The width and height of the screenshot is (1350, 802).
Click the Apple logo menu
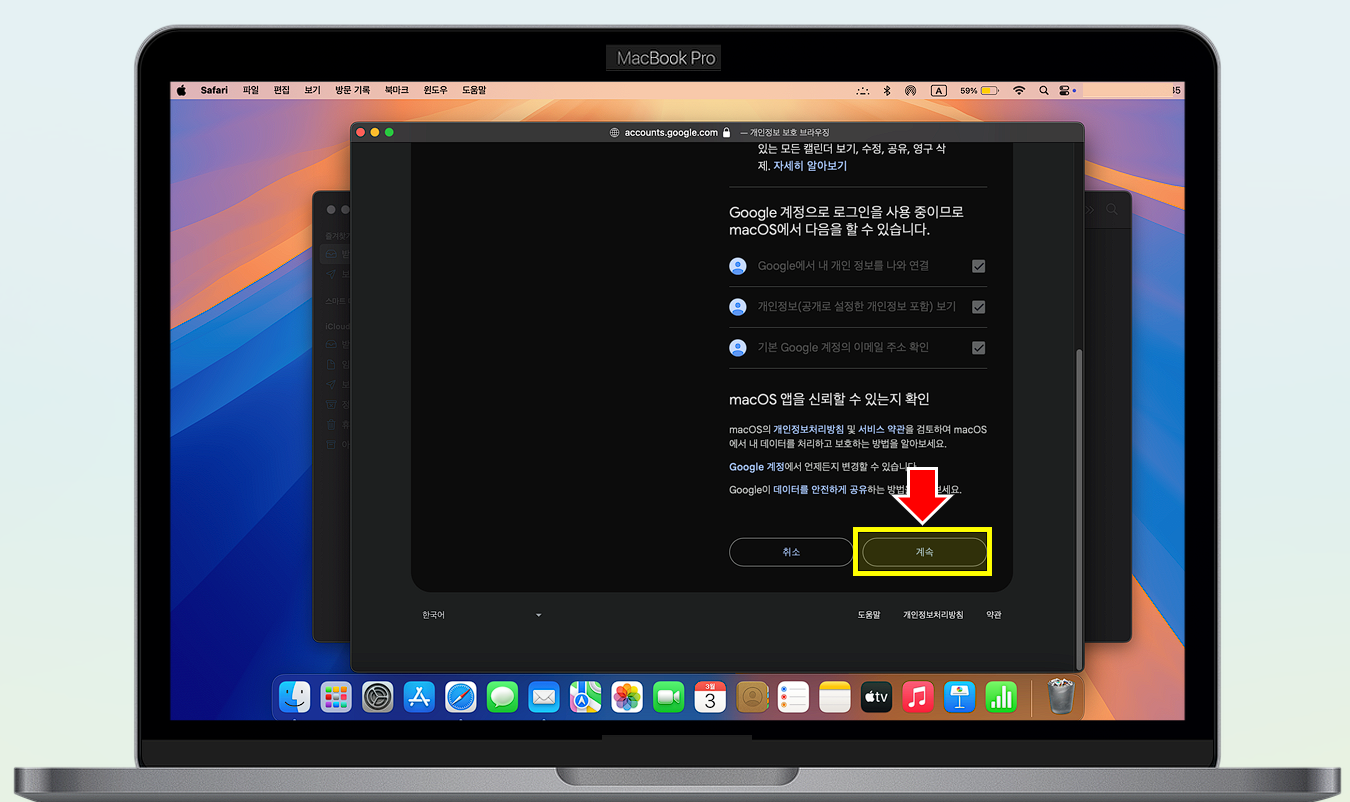182,90
